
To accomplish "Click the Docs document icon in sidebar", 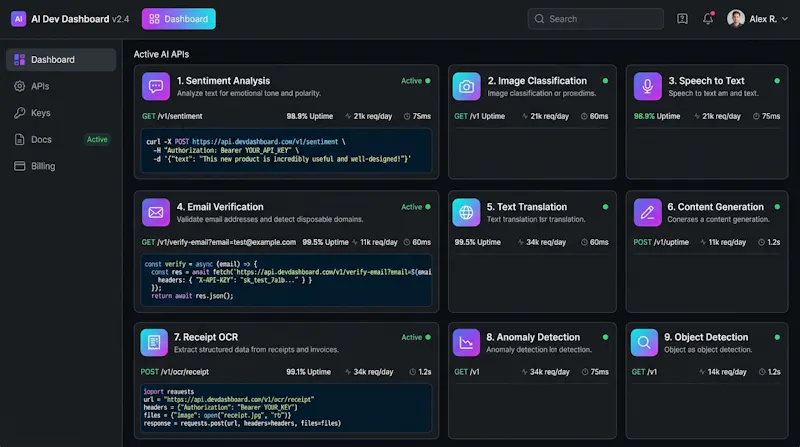I will (19, 139).
